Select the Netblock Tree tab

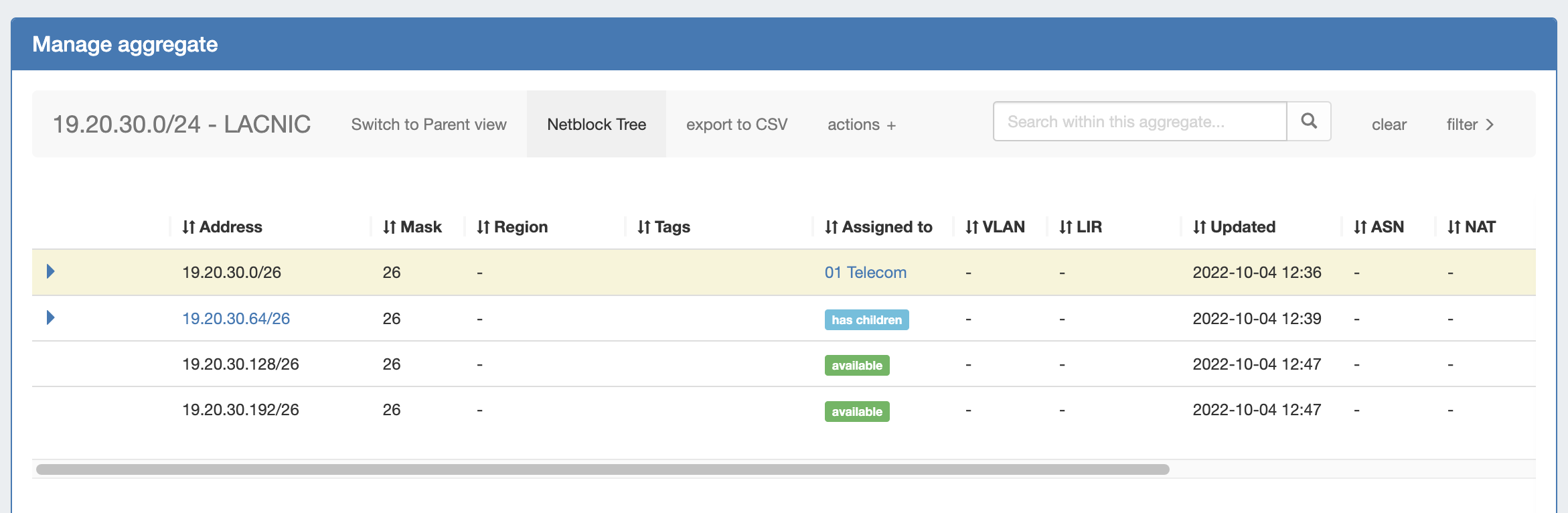point(596,125)
